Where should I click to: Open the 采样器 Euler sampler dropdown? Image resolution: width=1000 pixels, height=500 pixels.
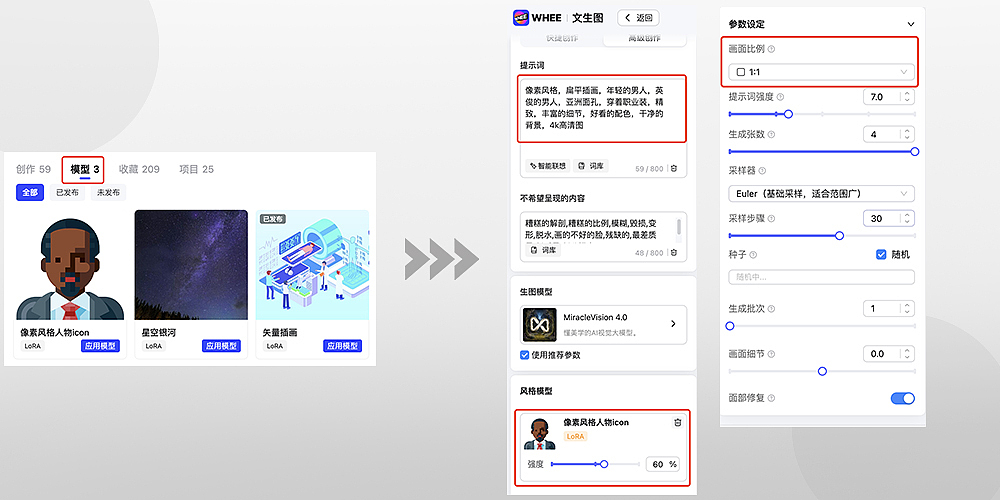pyautogui.click(x=821, y=193)
